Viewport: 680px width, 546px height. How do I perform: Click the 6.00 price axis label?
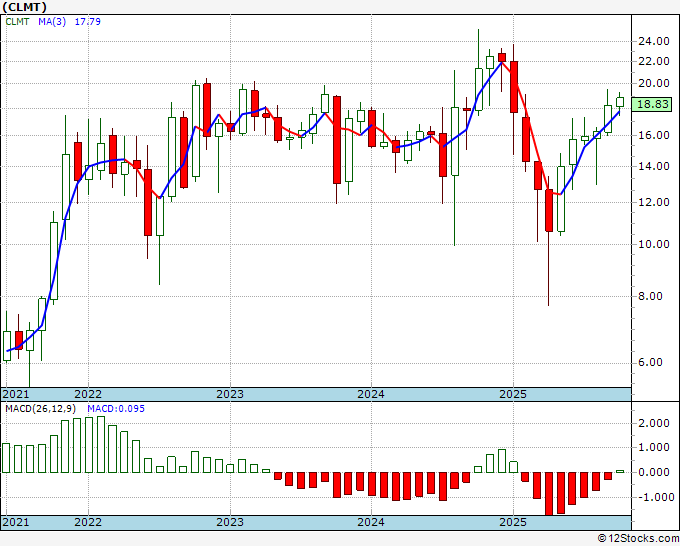point(657,363)
